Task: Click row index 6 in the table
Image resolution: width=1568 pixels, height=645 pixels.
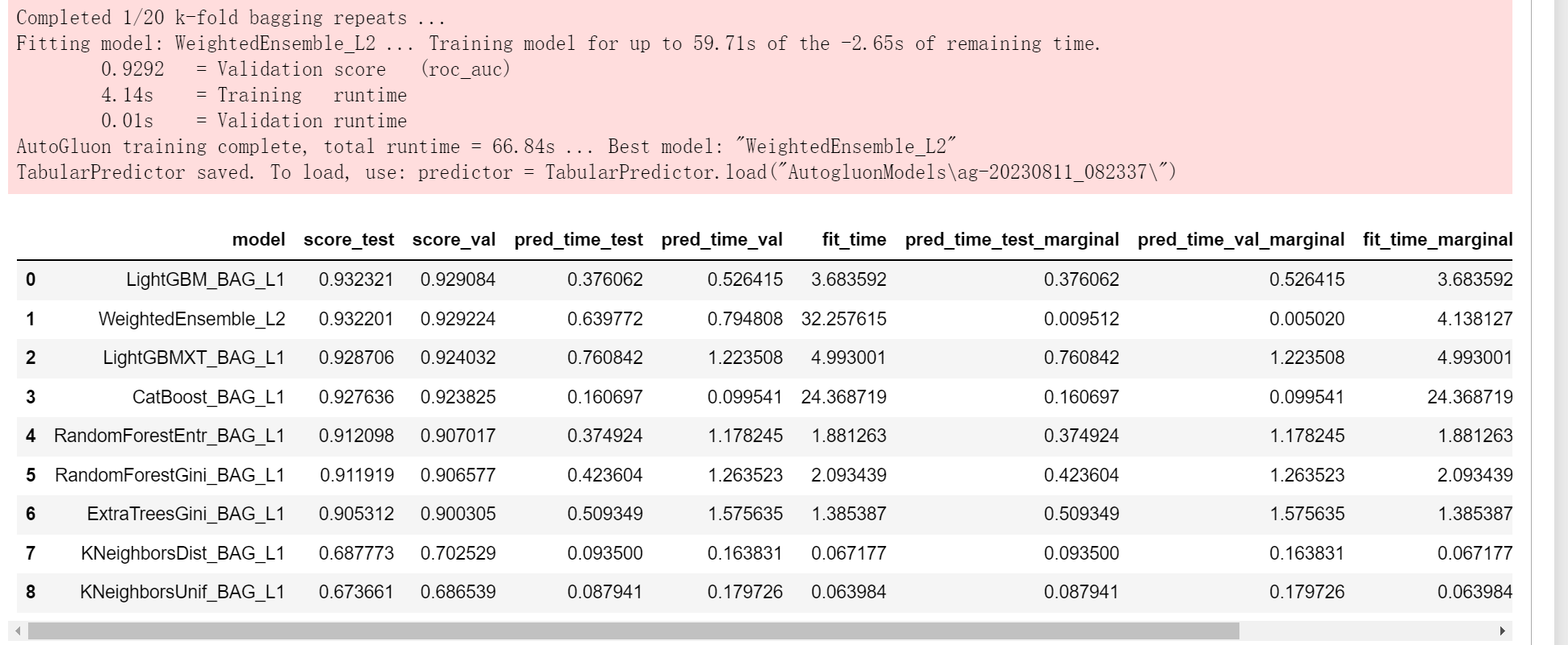Action: click(x=31, y=515)
